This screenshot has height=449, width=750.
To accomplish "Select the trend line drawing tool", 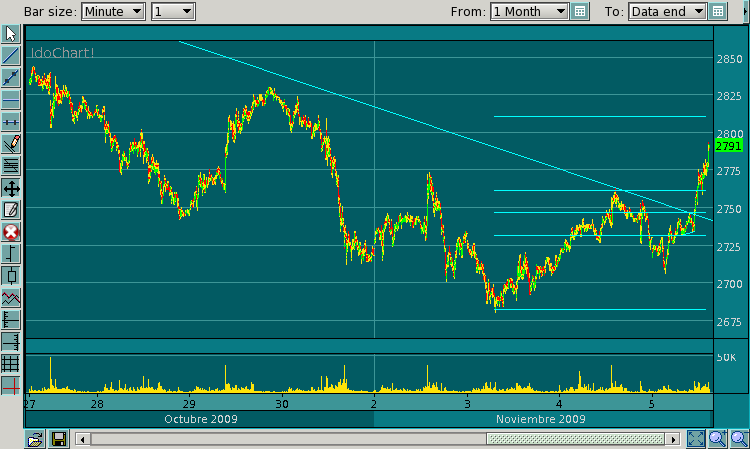I will tap(11, 56).
